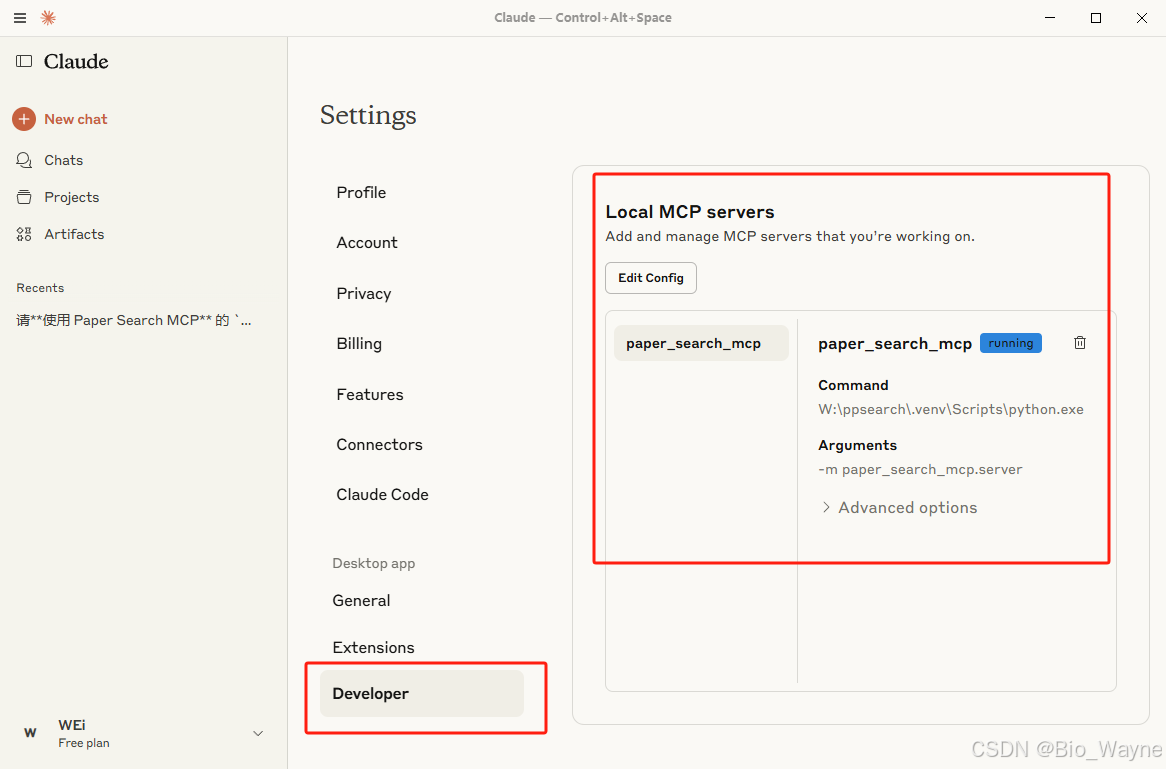Open the WEi account dropdown chevron
Screen dimensions: 1166x769
pos(258,733)
